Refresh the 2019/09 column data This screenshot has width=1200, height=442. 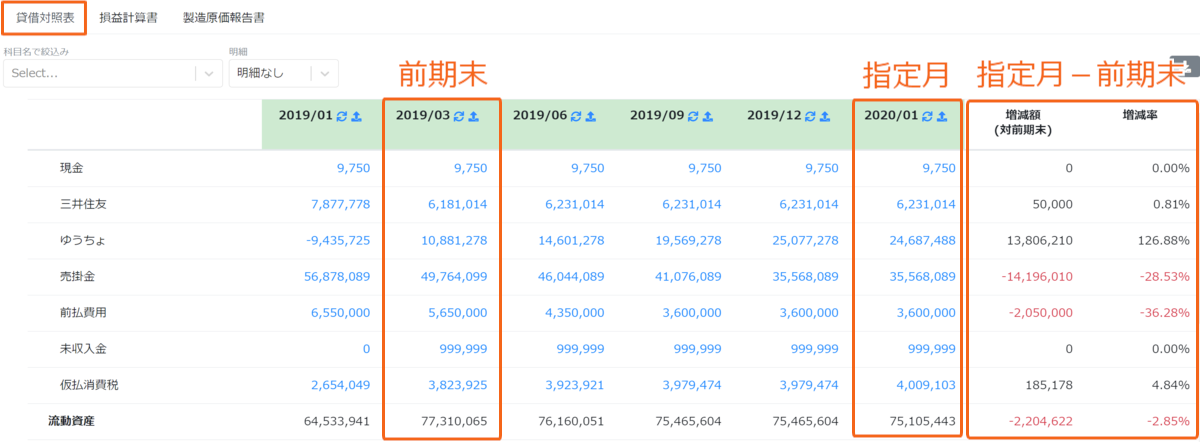pyautogui.click(x=693, y=116)
